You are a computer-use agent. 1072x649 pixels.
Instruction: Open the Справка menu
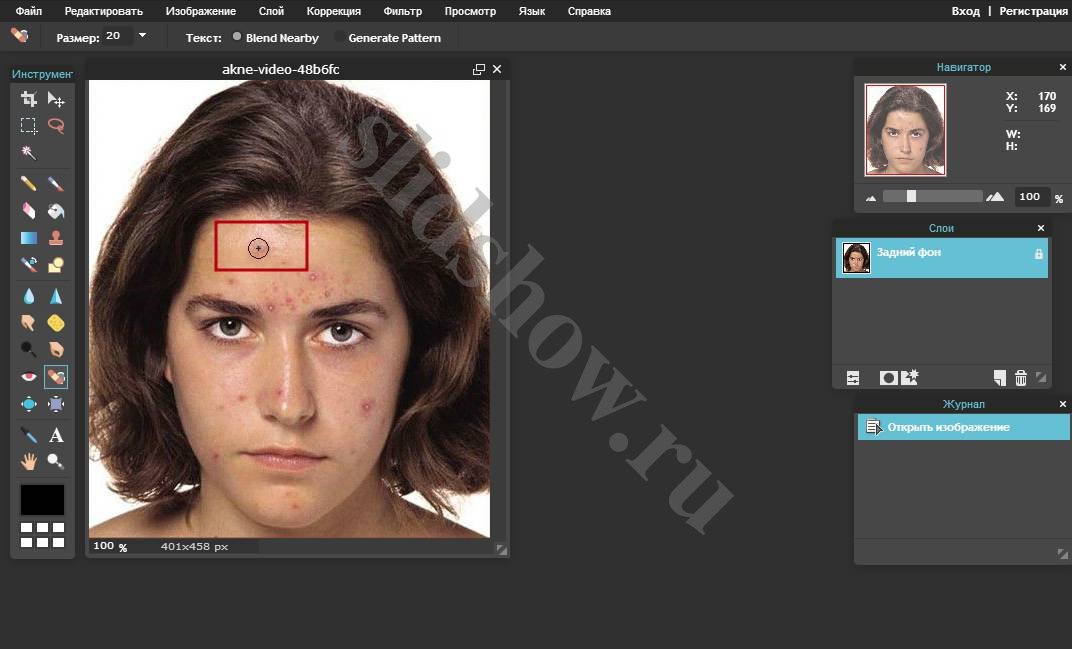click(589, 11)
